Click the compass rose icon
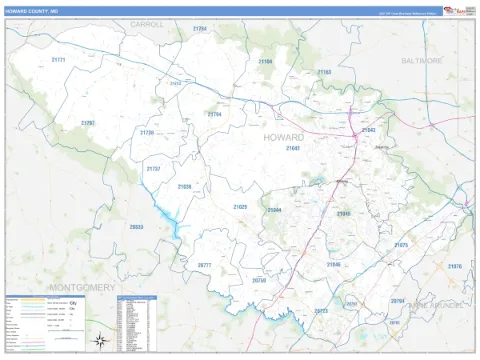This screenshot has width=480, height=360. 100,340
